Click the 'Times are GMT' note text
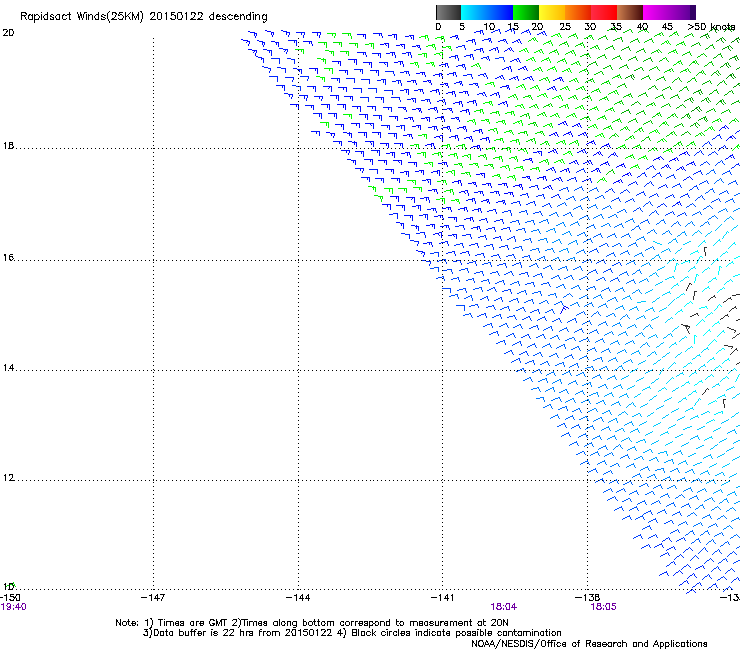The image size is (740, 650). click(x=192, y=623)
